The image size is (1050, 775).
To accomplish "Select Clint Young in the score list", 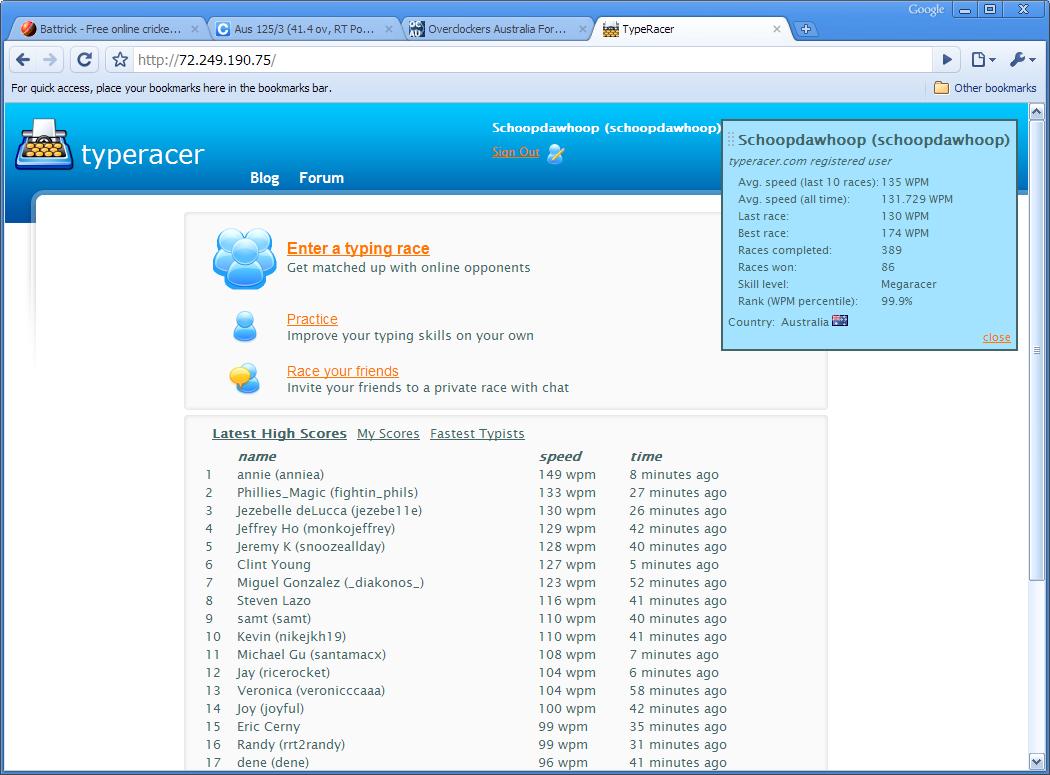I will tap(274, 565).
